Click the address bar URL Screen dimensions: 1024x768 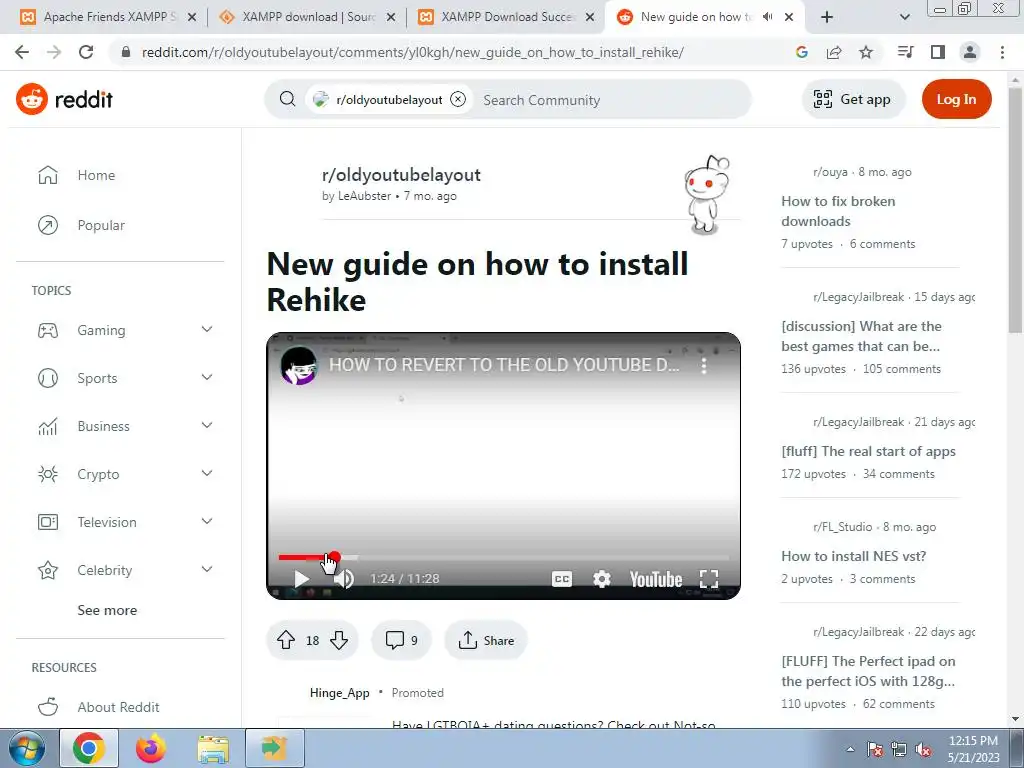click(x=413, y=52)
